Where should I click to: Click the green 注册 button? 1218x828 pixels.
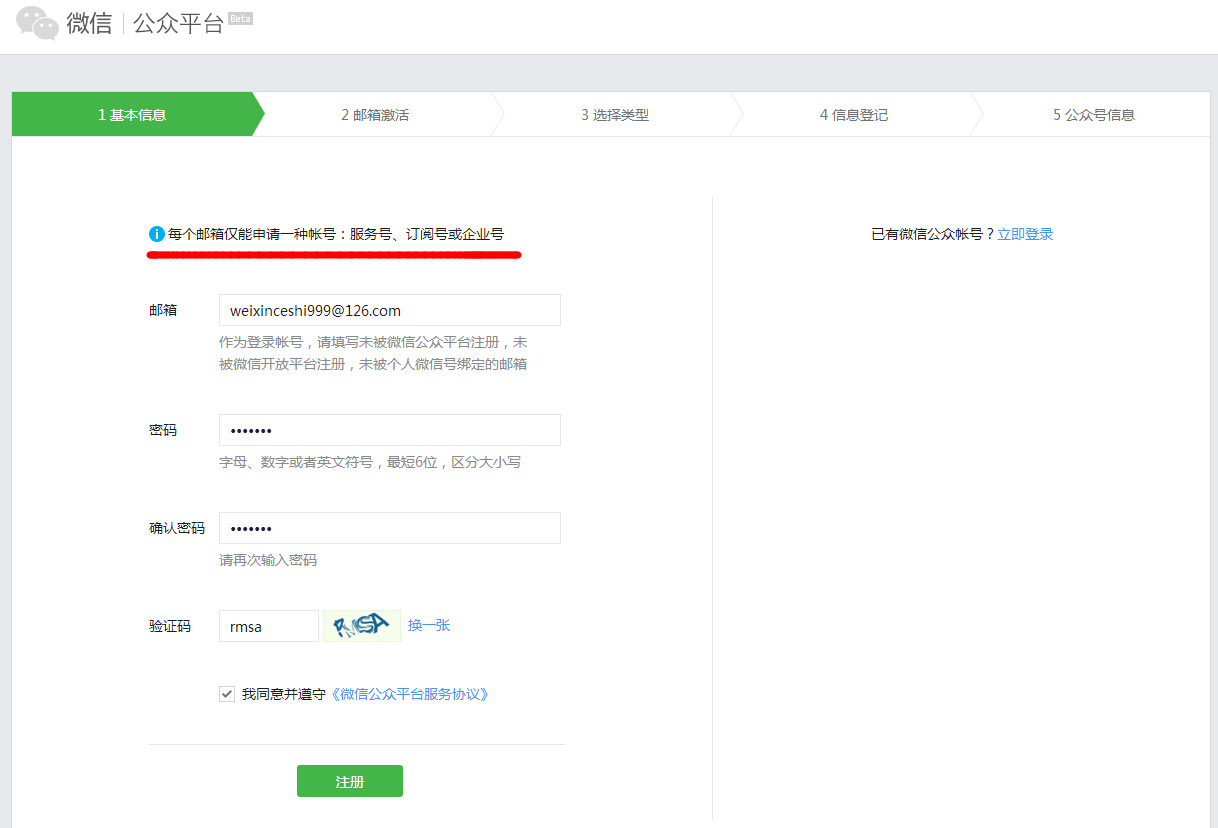tap(350, 781)
